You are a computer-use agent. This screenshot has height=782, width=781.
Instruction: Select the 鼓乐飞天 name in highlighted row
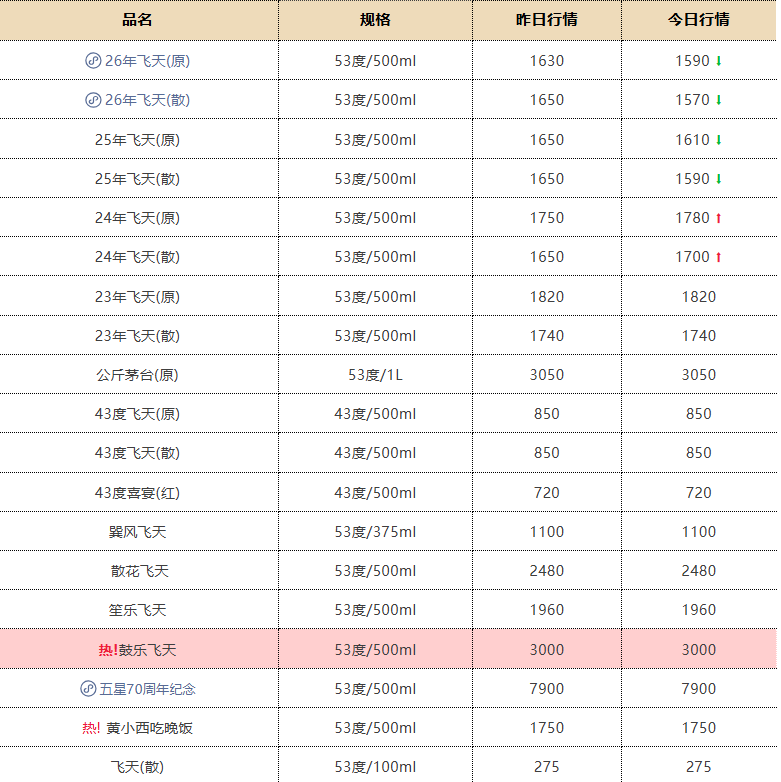tap(148, 650)
